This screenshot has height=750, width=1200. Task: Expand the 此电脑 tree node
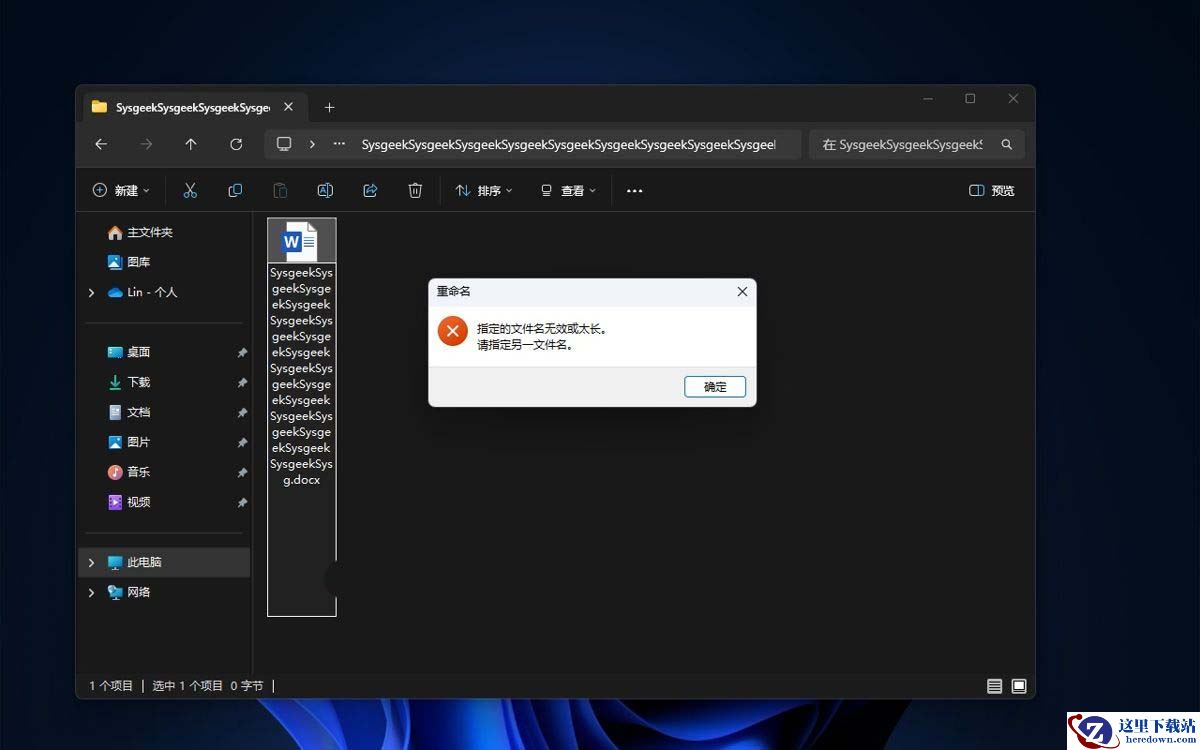pyautogui.click(x=91, y=562)
